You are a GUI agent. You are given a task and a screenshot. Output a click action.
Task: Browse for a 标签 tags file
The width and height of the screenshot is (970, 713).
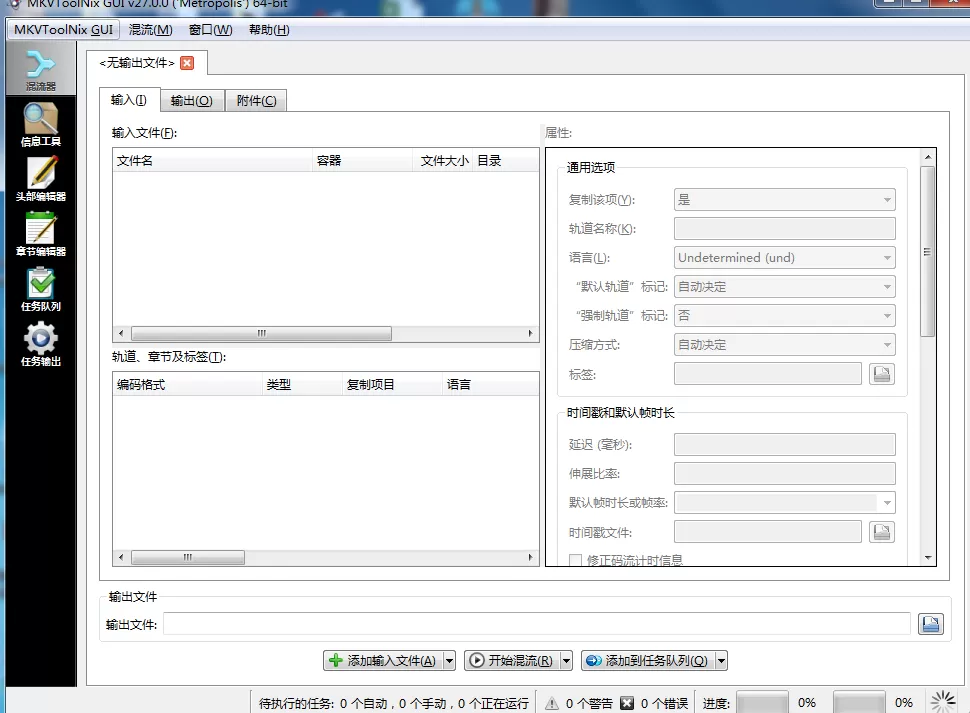881,373
